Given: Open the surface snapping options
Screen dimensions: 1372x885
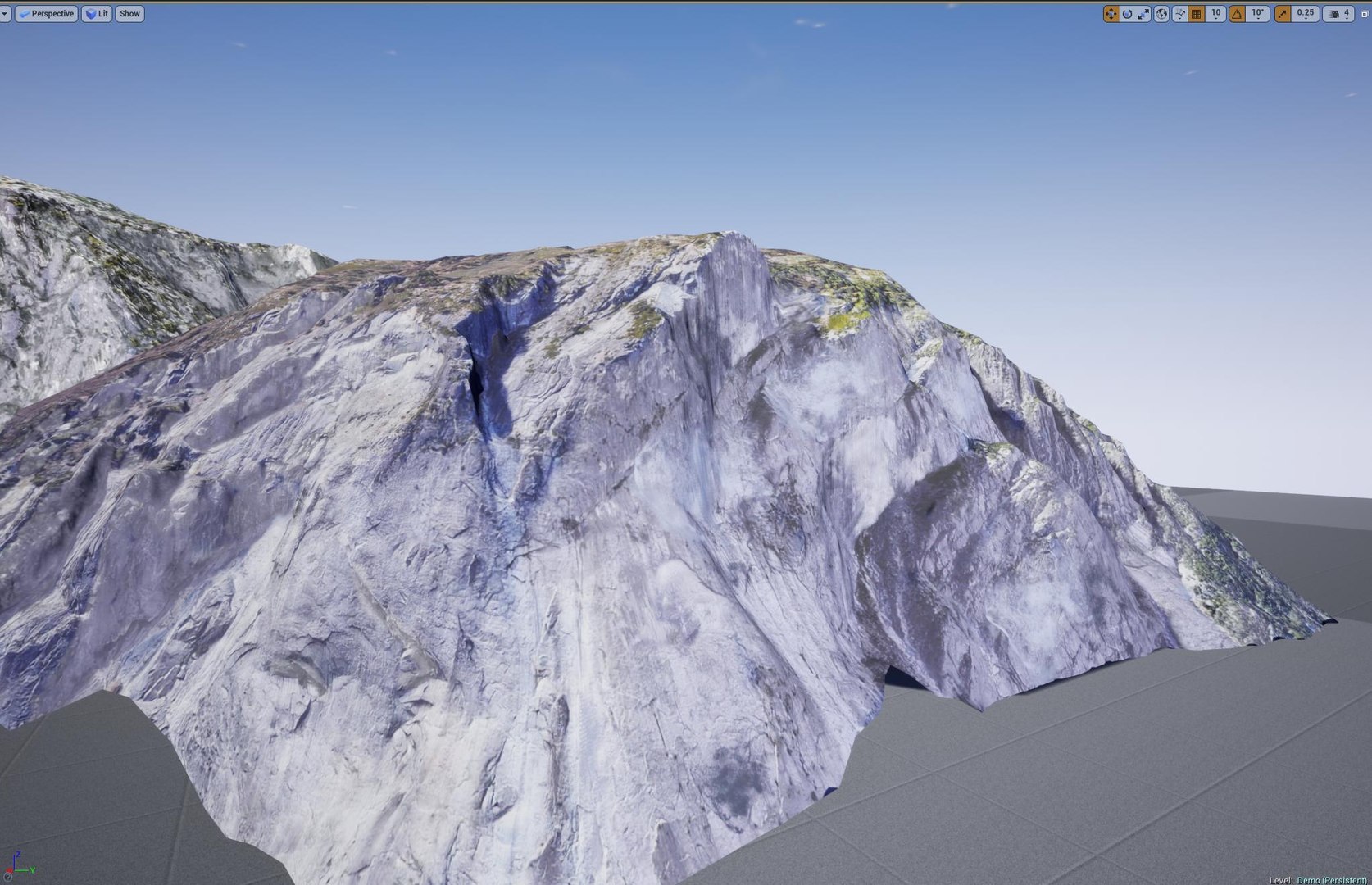Looking at the screenshot, I should pyautogui.click(x=1179, y=14).
